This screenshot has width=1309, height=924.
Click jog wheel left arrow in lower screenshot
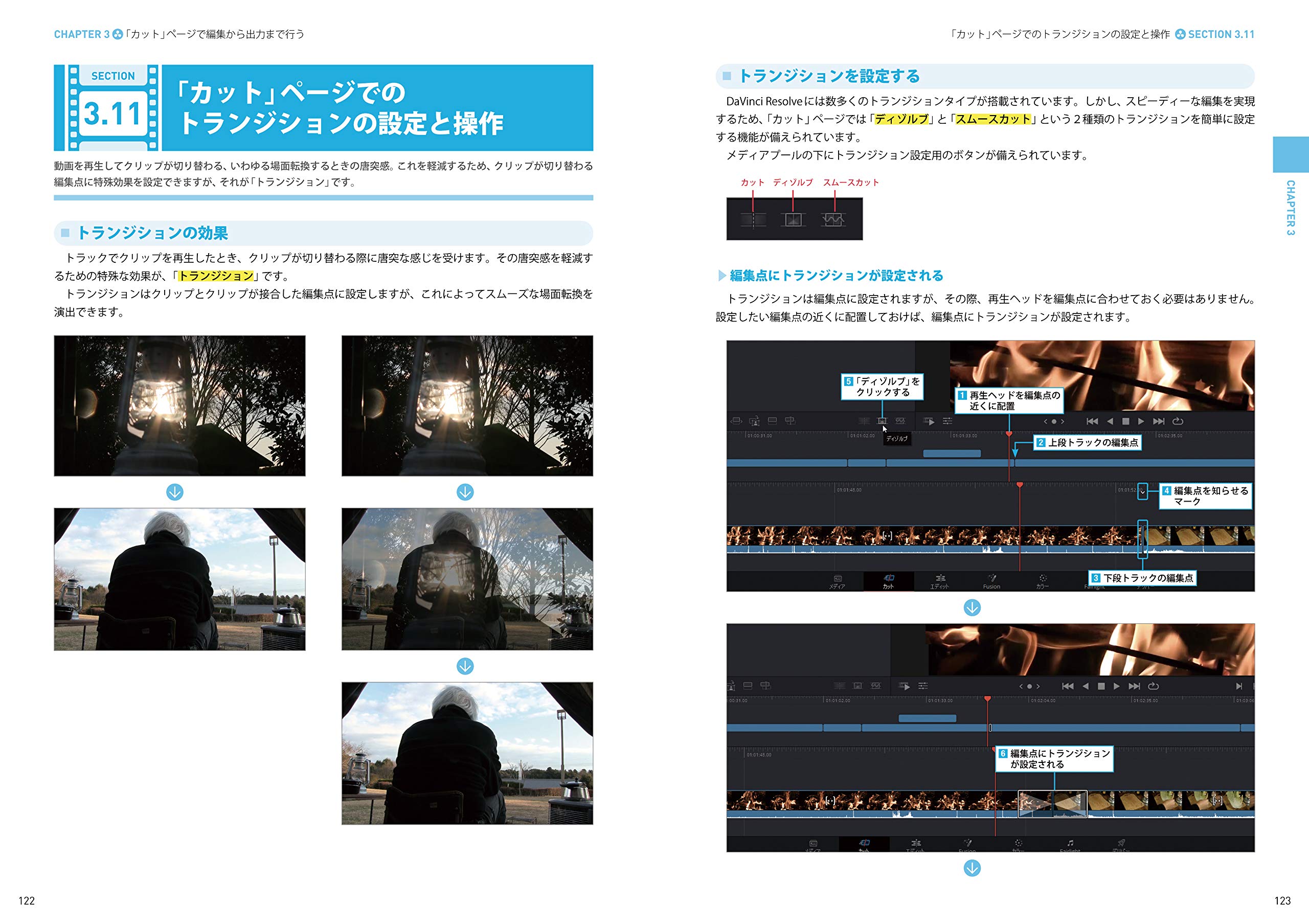[1021, 686]
